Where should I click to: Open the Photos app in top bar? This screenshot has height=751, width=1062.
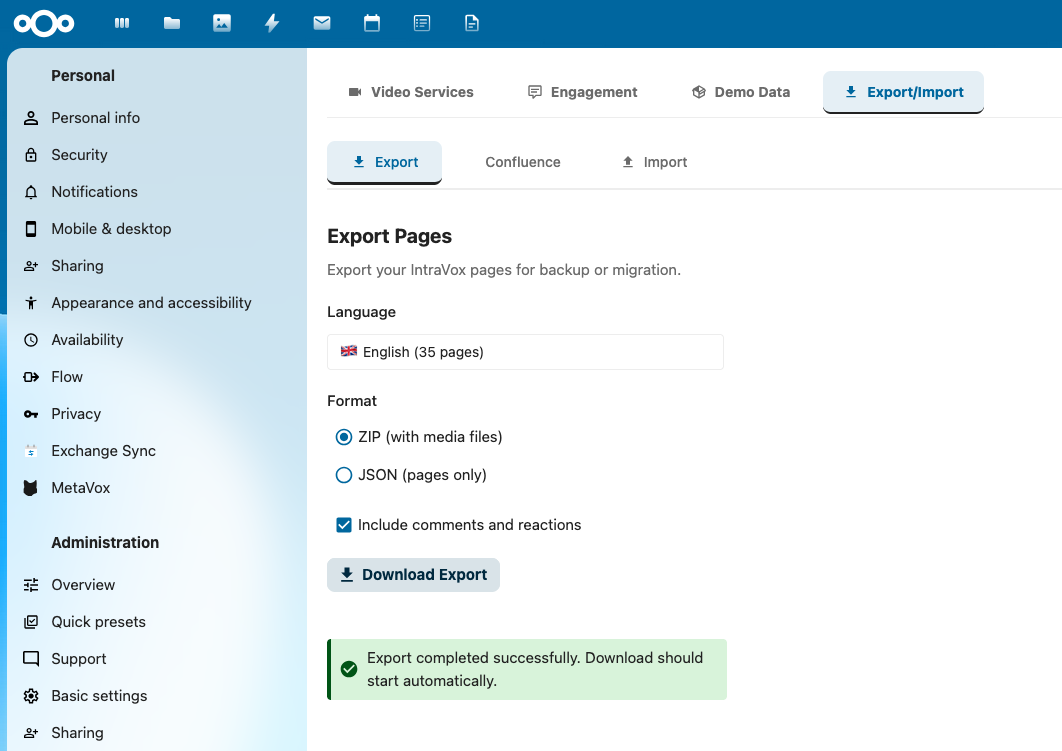coord(222,23)
